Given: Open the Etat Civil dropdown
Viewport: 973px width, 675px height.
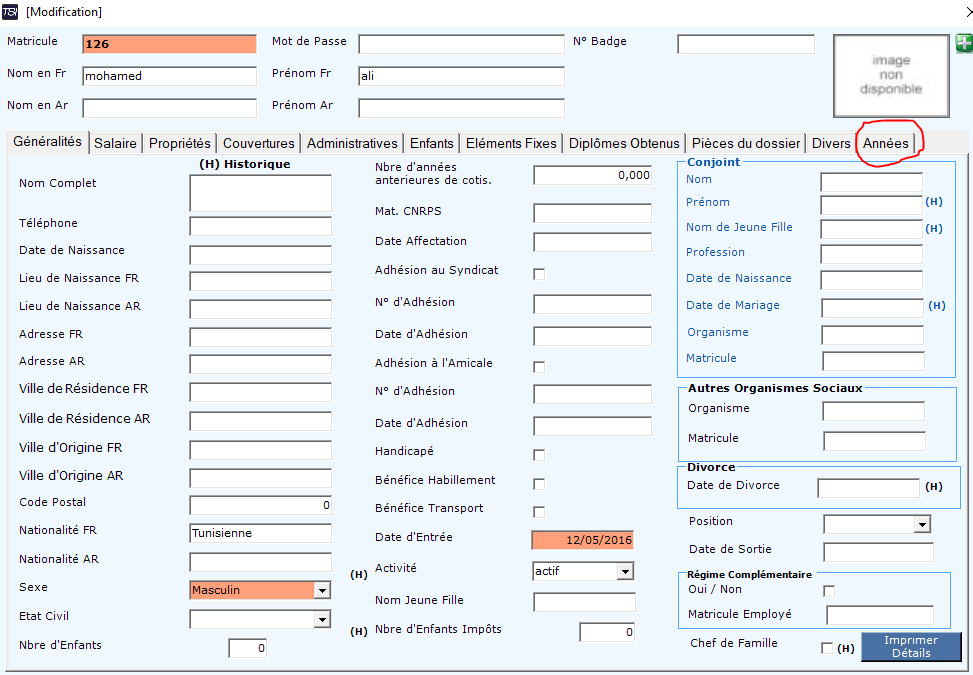Looking at the screenshot, I should click(322, 619).
